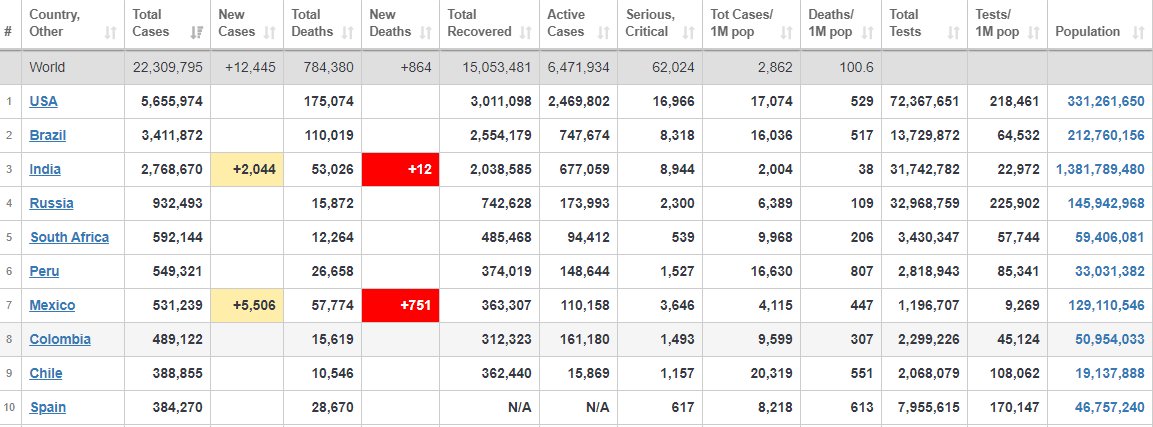The image size is (1153, 427).
Task: Select Peru deaths/1M pop 807
Action: pyautogui.click(x=862, y=271)
